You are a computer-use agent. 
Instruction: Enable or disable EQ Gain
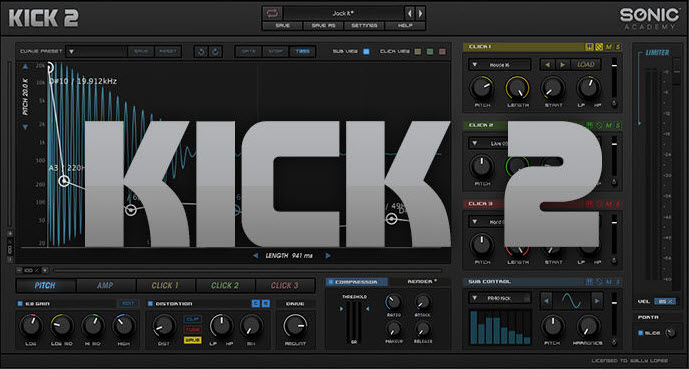[20, 304]
